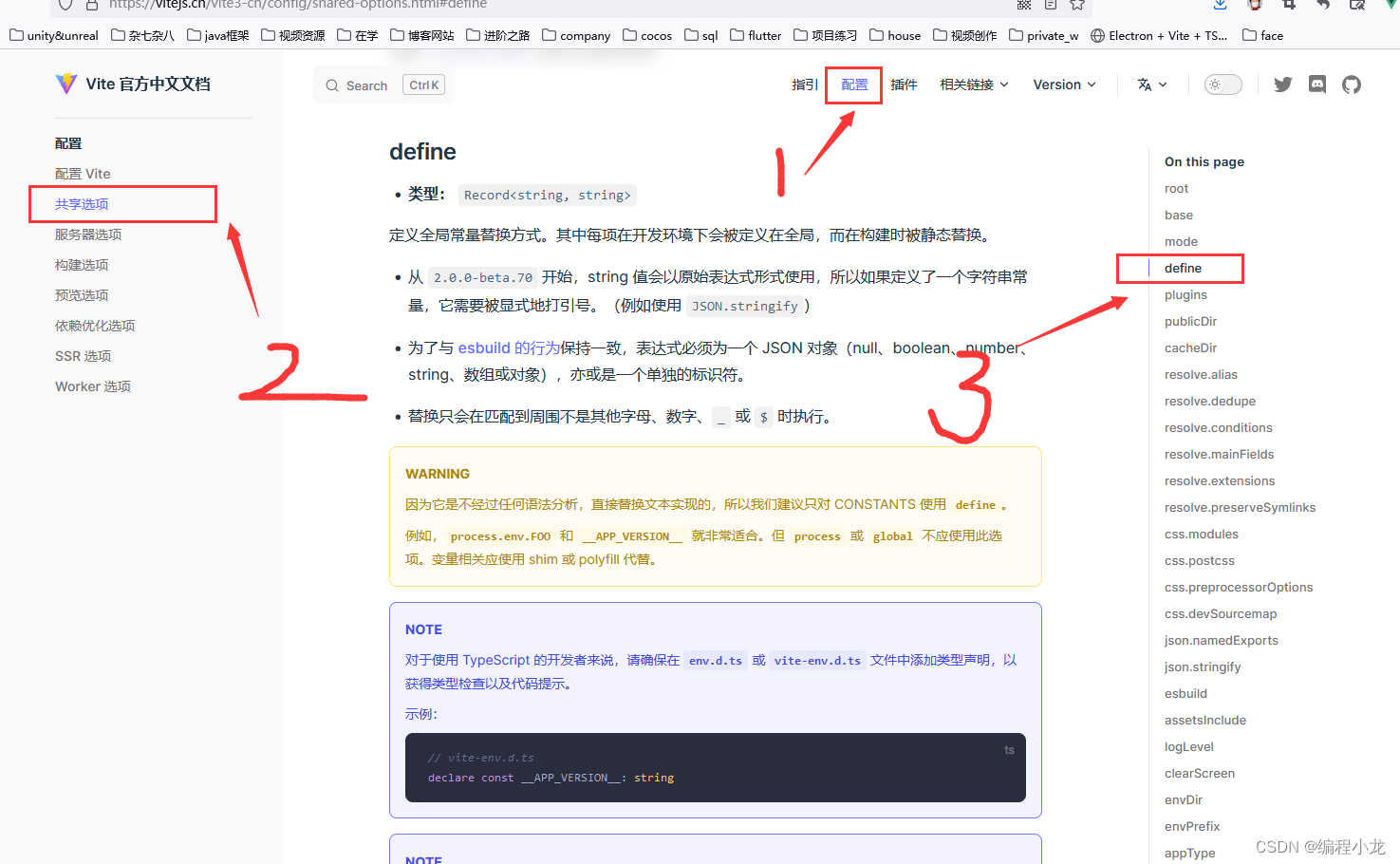
Task: Jump to mode in On this page
Action: click(1181, 242)
